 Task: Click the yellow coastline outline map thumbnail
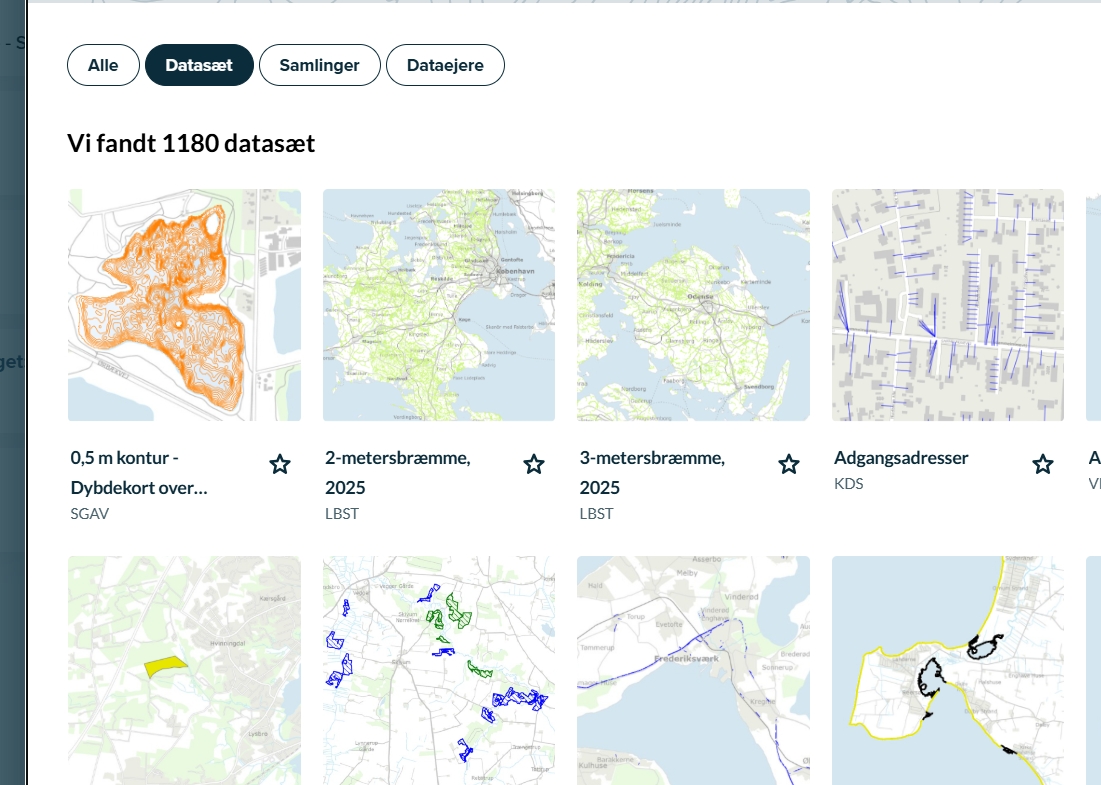[x=948, y=670]
